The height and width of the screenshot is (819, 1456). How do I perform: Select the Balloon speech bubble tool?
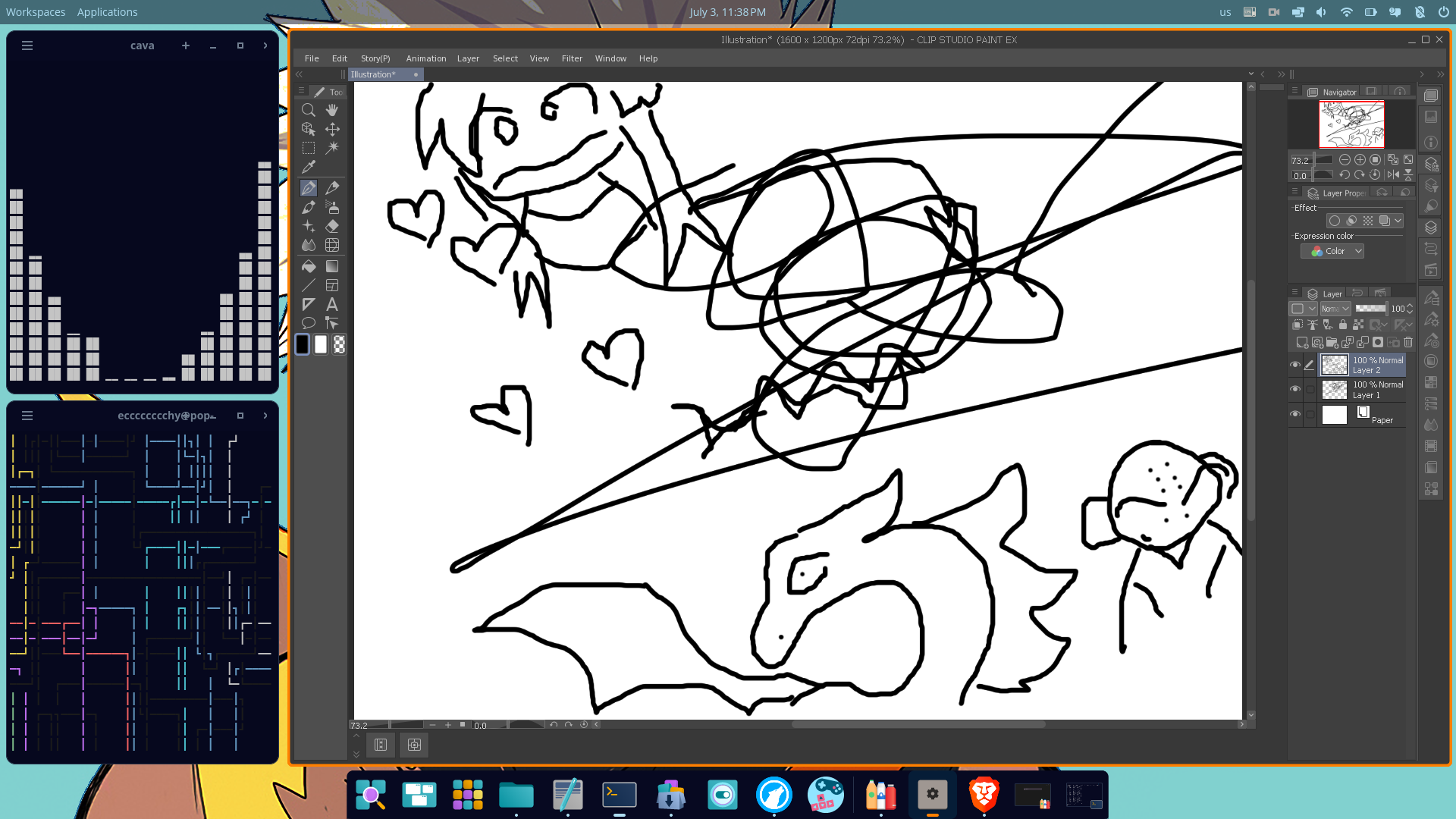pyautogui.click(x=308, y=323)
